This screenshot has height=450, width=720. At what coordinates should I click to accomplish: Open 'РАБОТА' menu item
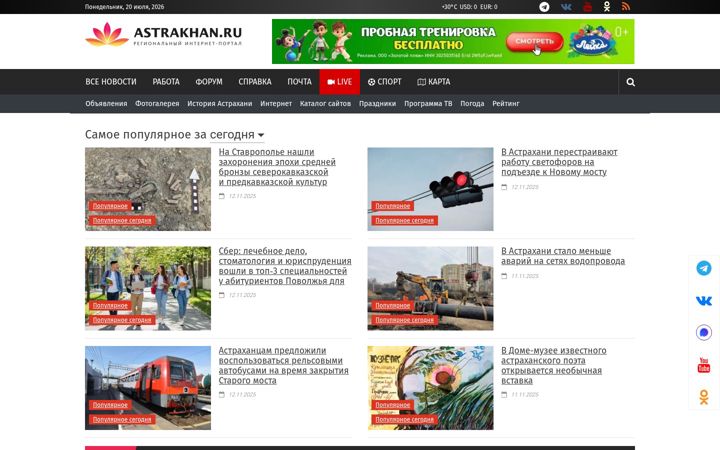(166, 82)
